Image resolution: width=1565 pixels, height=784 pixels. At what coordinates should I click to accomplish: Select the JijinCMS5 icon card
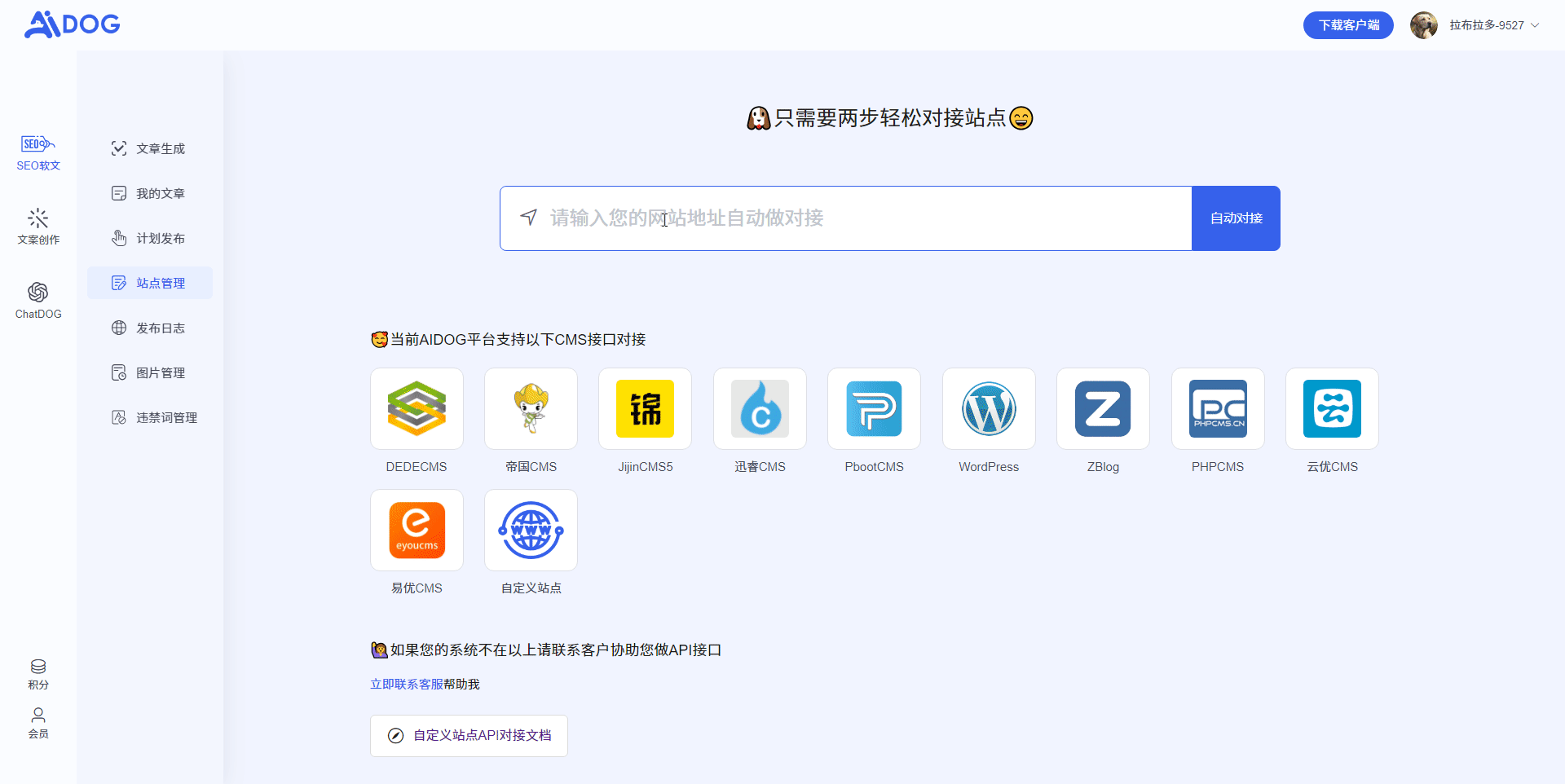click(645, 408)
